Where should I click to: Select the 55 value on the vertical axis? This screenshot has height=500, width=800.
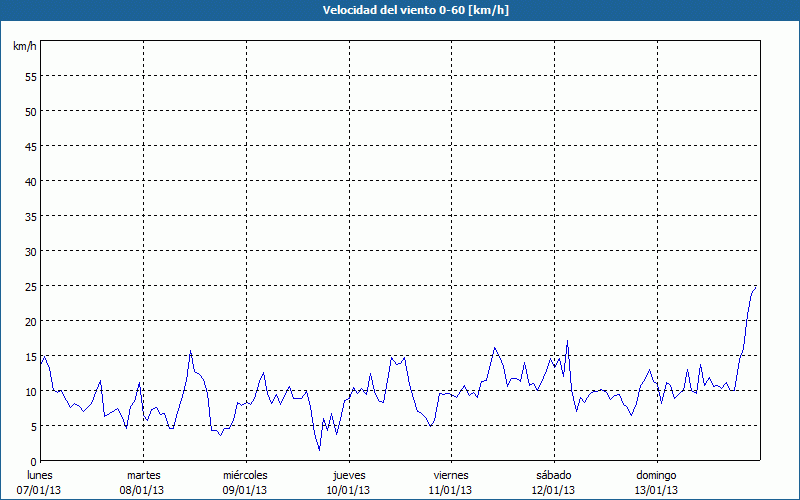(x=30, y=76)
